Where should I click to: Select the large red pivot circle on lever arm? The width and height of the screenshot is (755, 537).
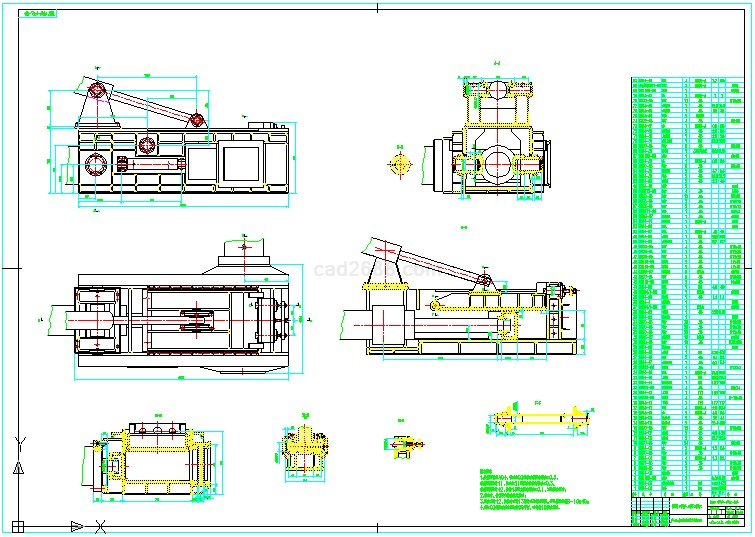click(99, 93)
